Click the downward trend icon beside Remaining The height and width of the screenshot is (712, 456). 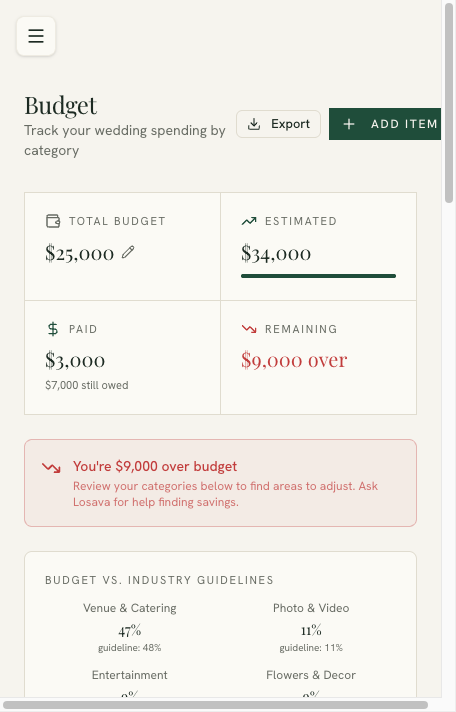[249, 329]
